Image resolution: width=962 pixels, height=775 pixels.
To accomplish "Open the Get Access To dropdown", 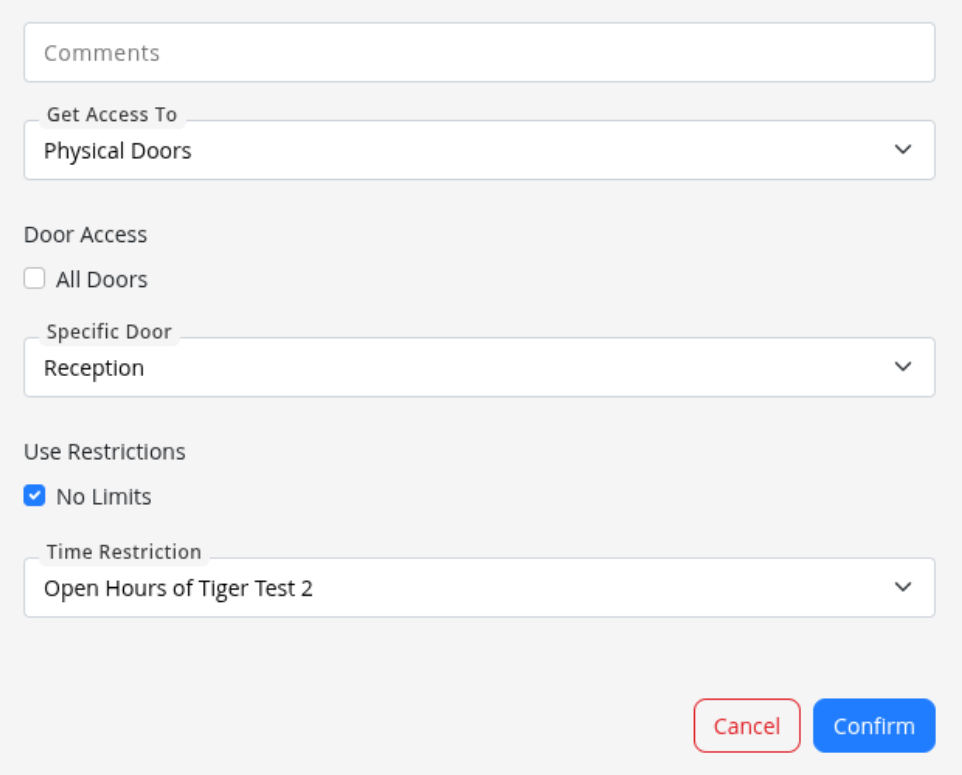I will 479,151.
